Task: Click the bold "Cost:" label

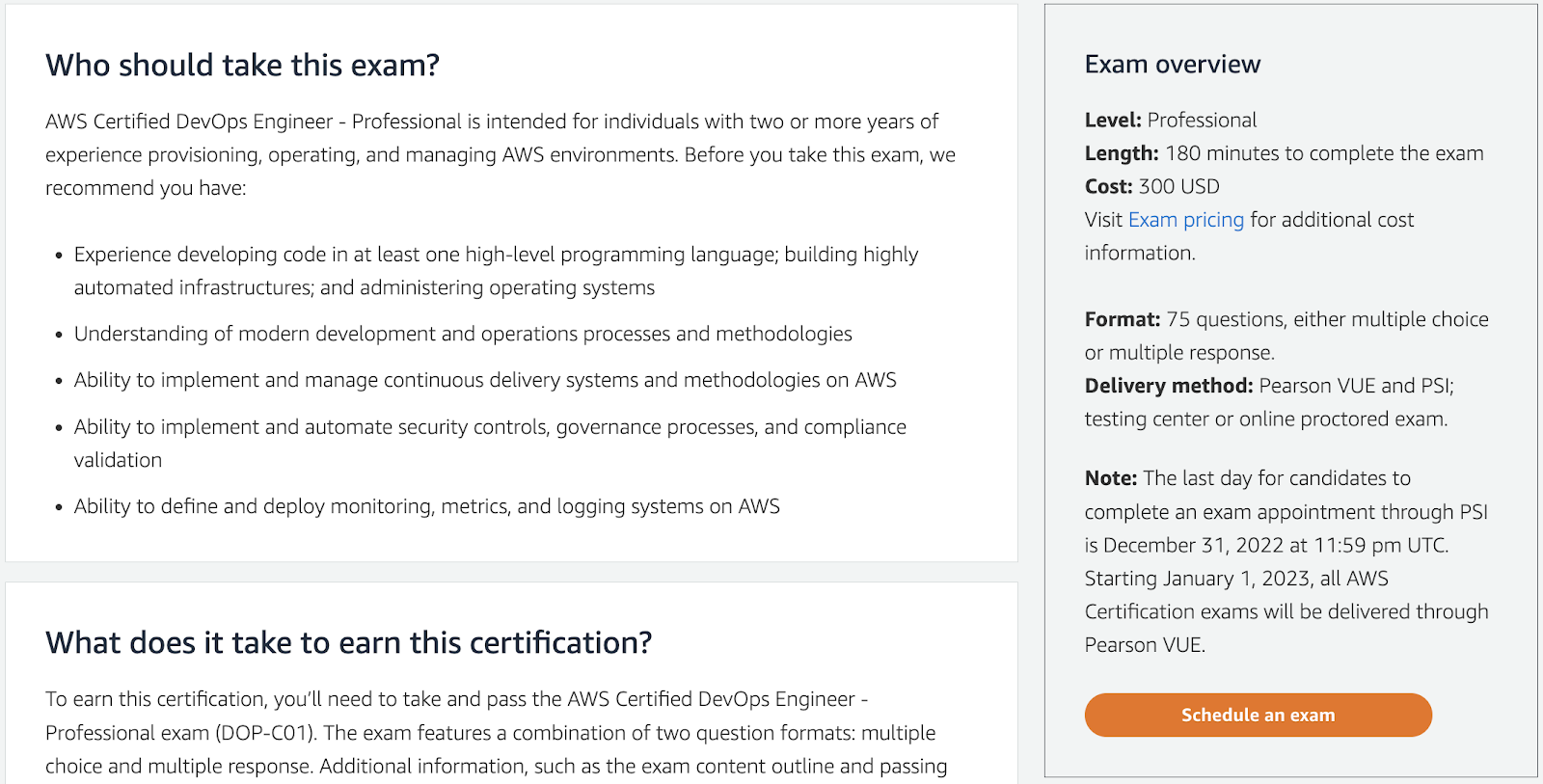Action: coord(1108,187)
